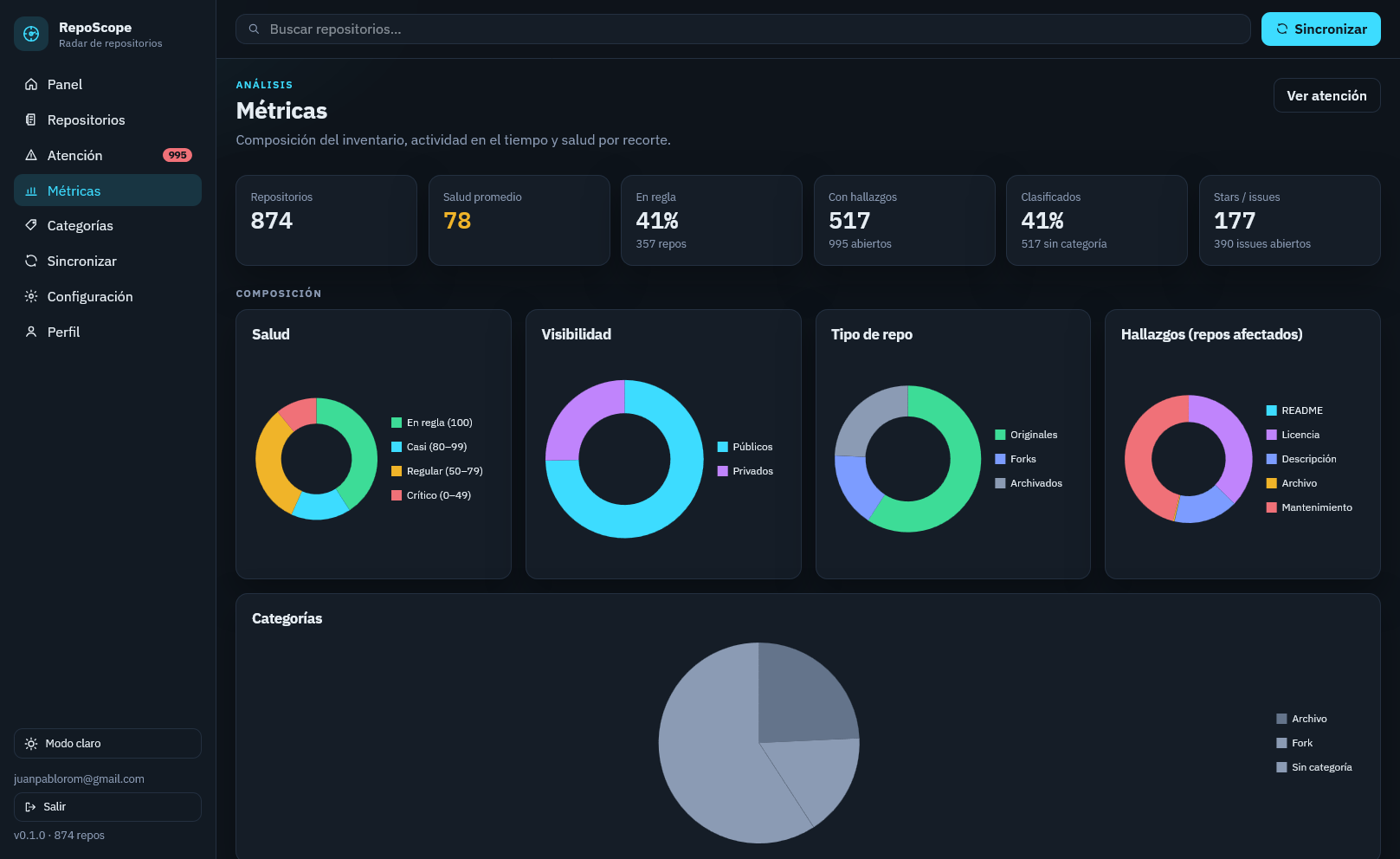This screenshot has height=859, width=1400.
Task: Click the Ver atención button
Action: tap(1326, 96)
